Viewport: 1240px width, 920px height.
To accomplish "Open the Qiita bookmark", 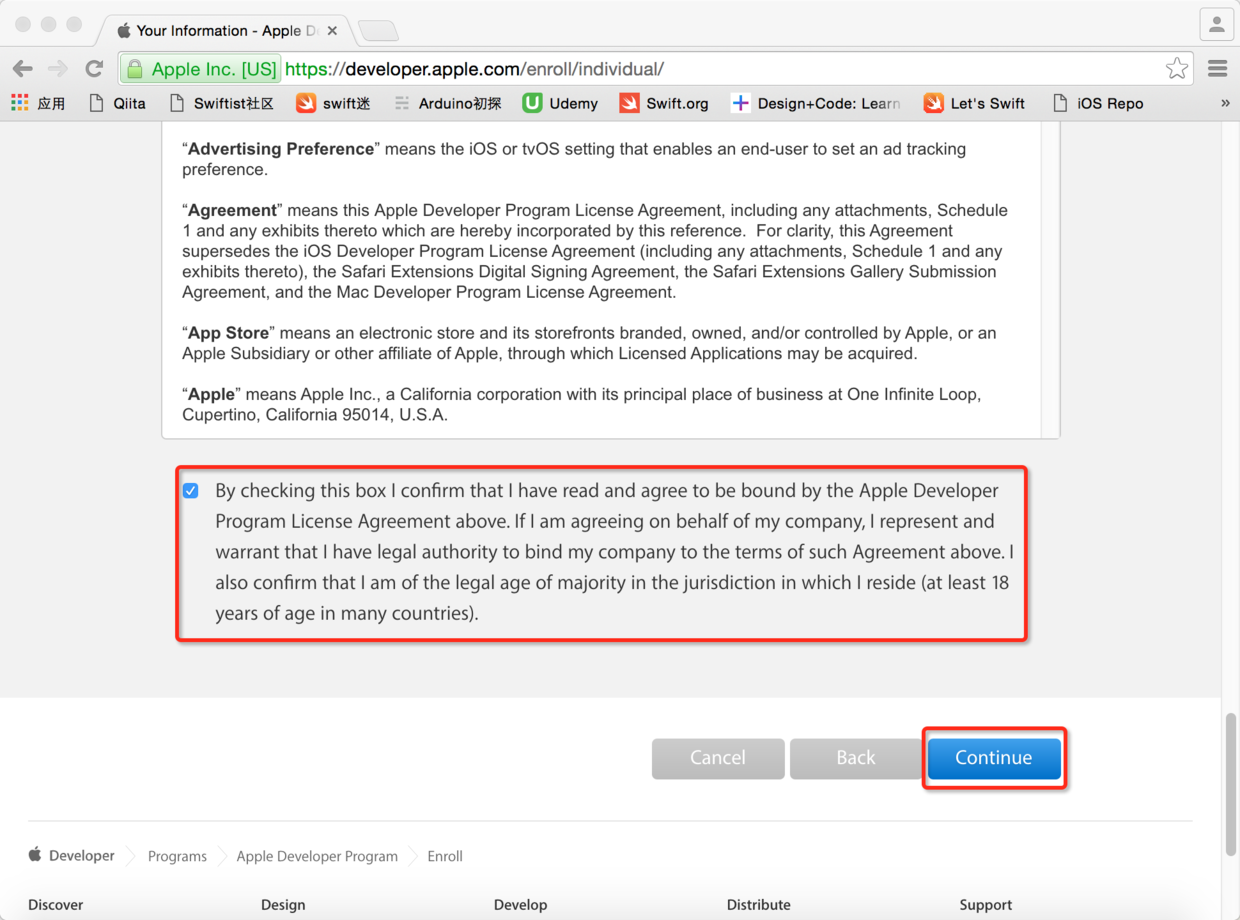I will (x=117, y=103).
